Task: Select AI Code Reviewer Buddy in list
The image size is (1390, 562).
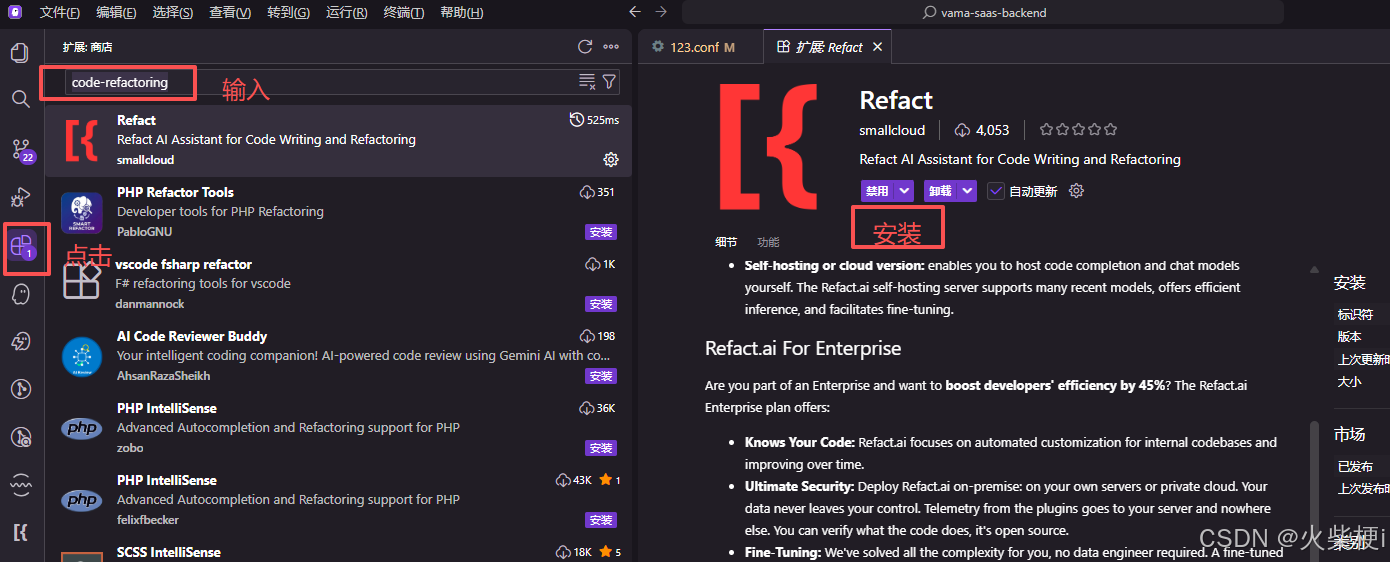Action: (338, 357)
